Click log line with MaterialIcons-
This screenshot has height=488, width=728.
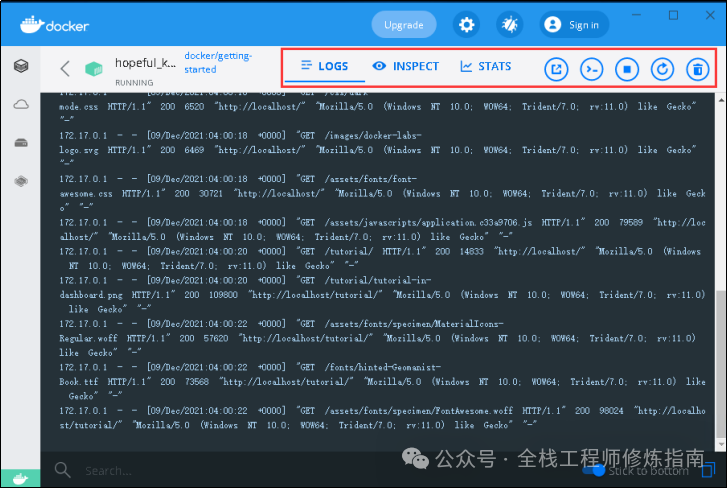(377, 338)
